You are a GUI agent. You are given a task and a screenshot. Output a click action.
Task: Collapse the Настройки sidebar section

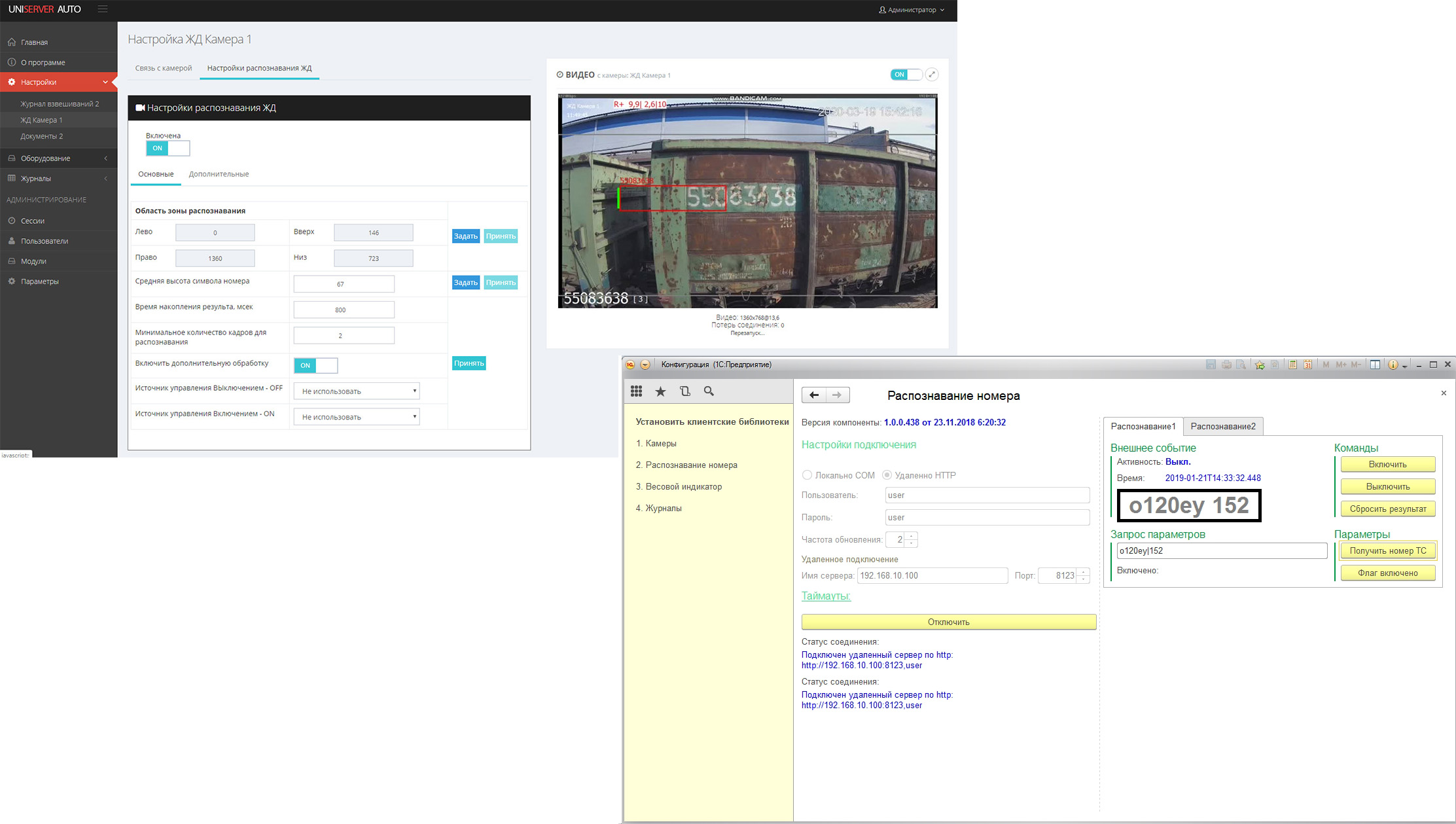[59, 82]
